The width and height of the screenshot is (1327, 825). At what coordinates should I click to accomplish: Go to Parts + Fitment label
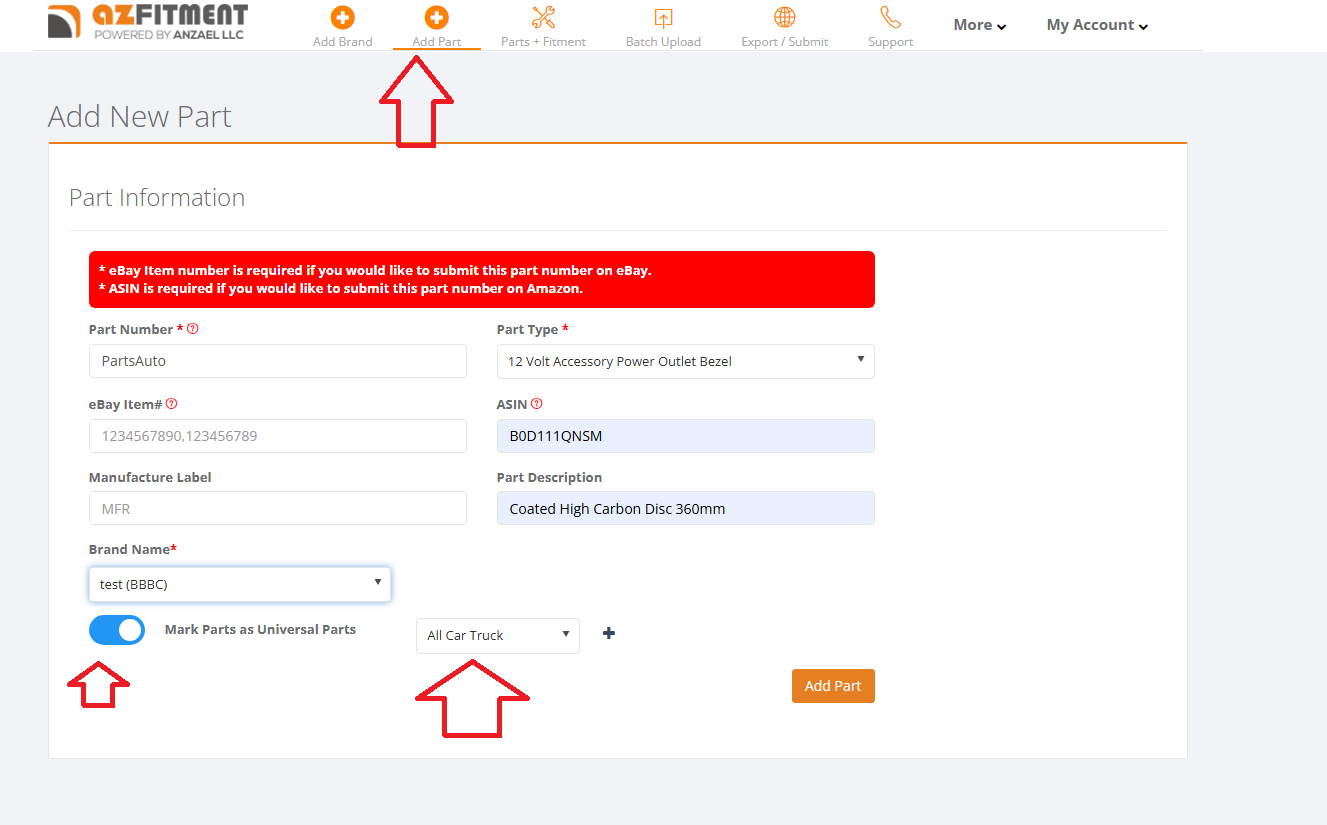[543, 42]
